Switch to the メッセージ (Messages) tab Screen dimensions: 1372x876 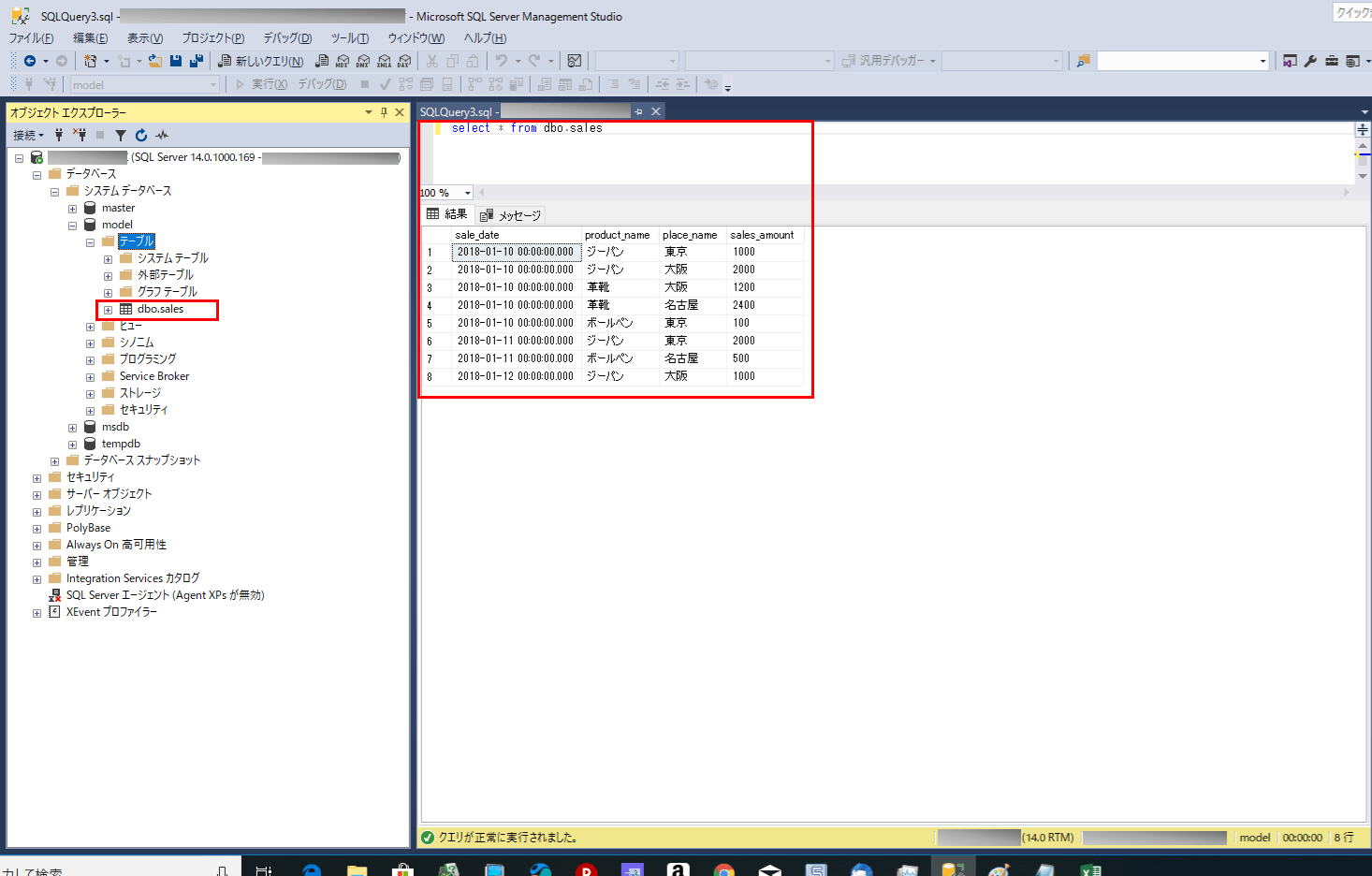coord(511,215)
